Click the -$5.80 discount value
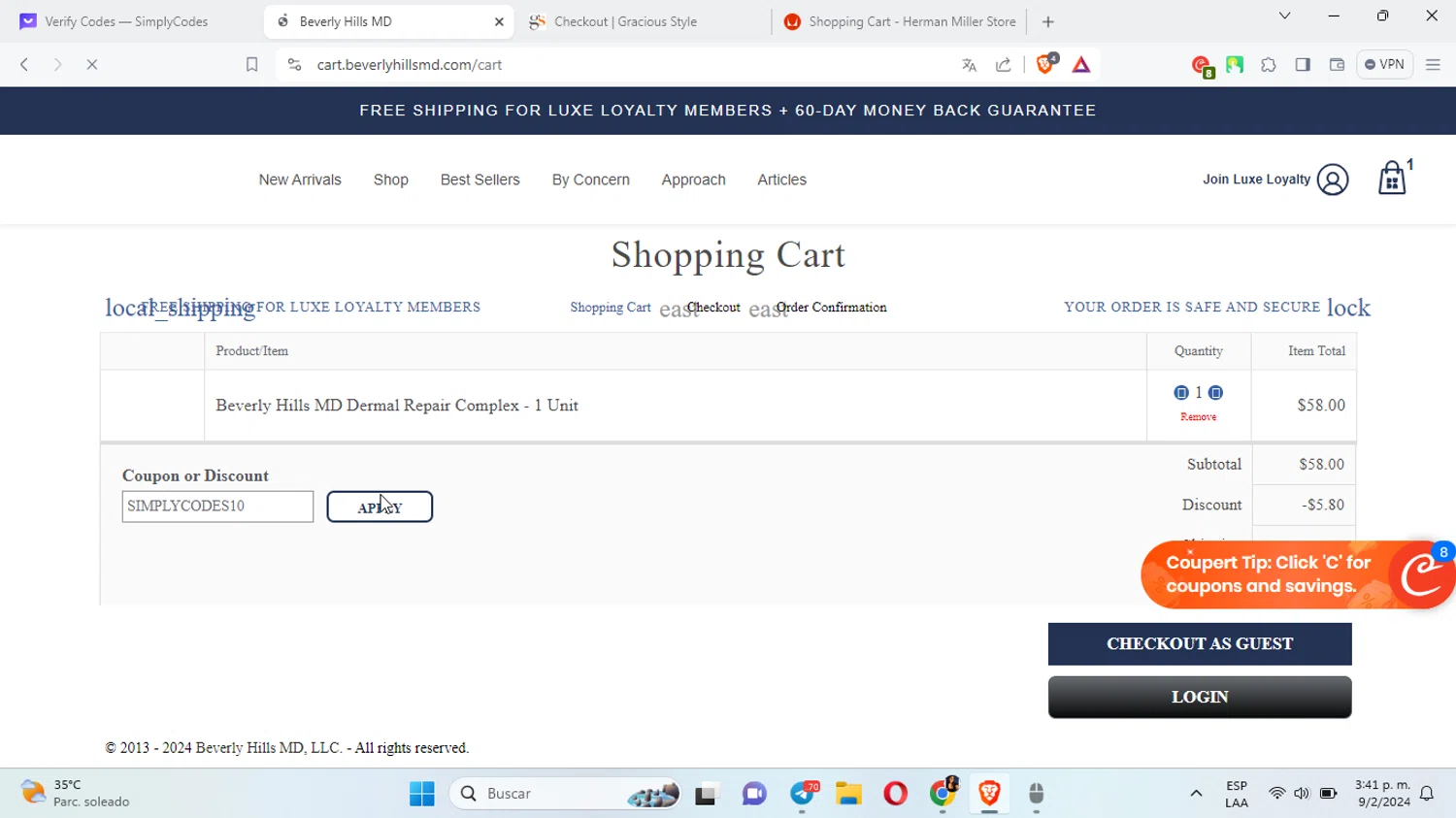The height and width of the screenshot is (818, 1456). [1323, 506]
